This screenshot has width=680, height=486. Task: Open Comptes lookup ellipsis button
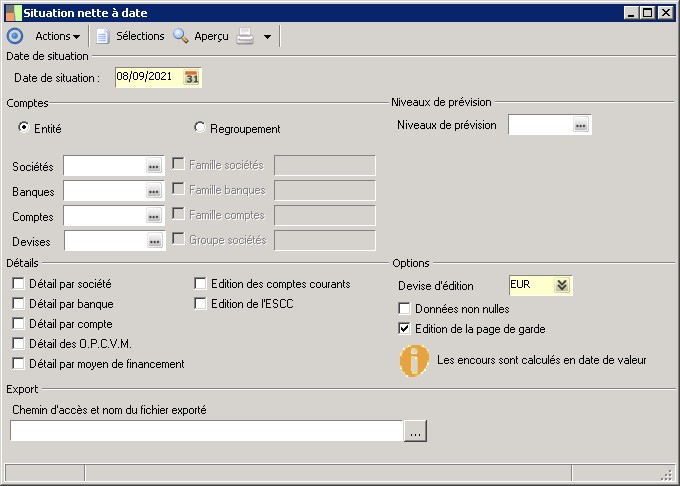pos(154,216)
